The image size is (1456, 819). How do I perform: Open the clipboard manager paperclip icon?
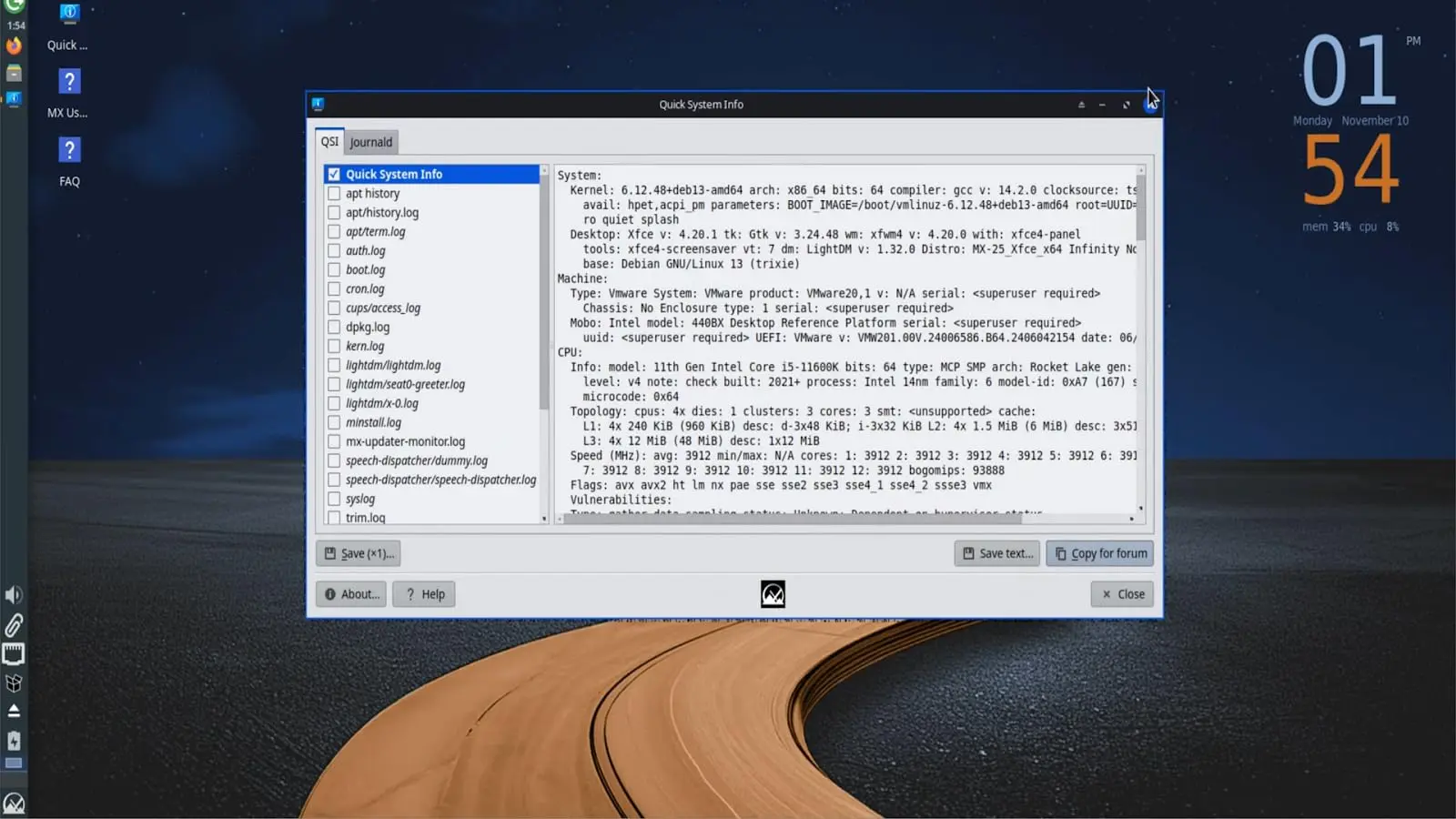[x=14, y=625]
